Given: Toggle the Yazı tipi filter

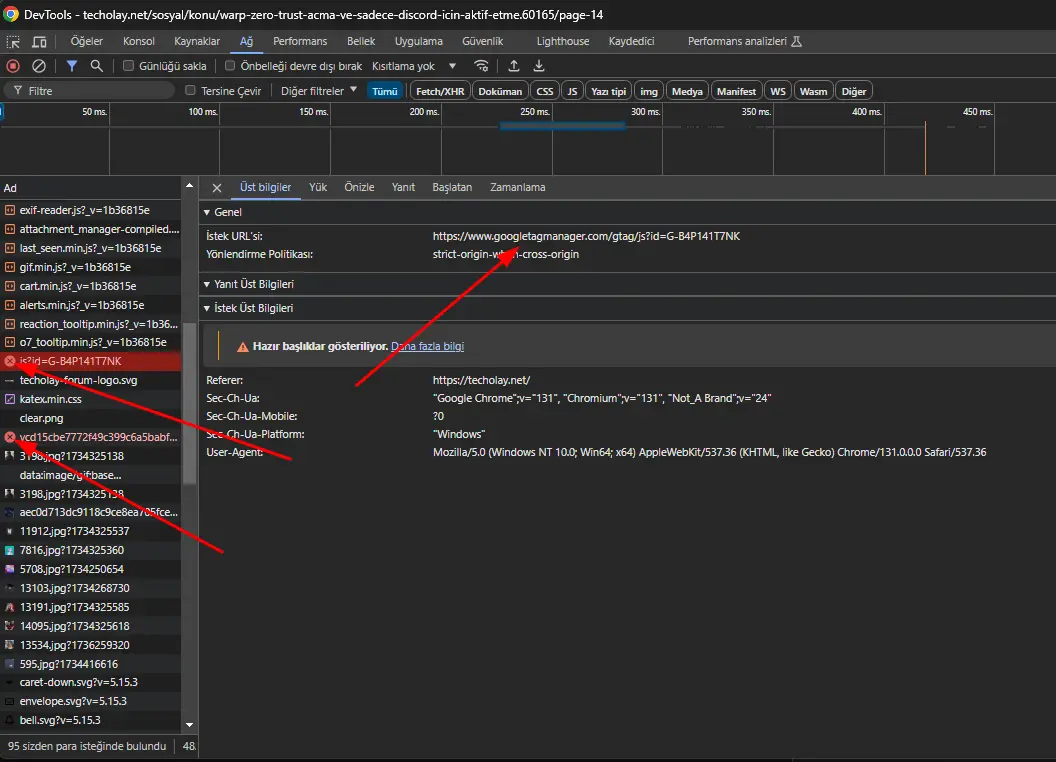Looking at the screenshot, I should click(x=609, y=91).
